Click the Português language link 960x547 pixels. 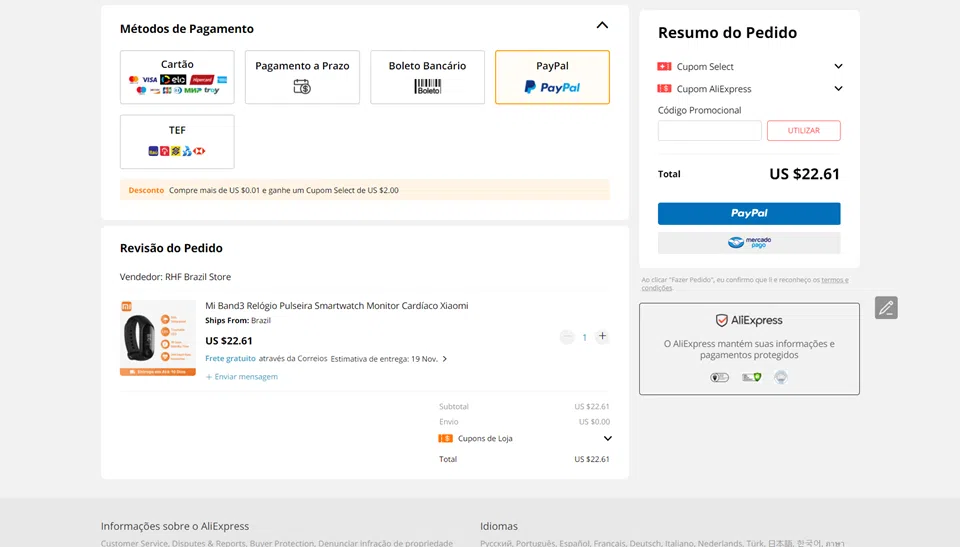(536, 543)
